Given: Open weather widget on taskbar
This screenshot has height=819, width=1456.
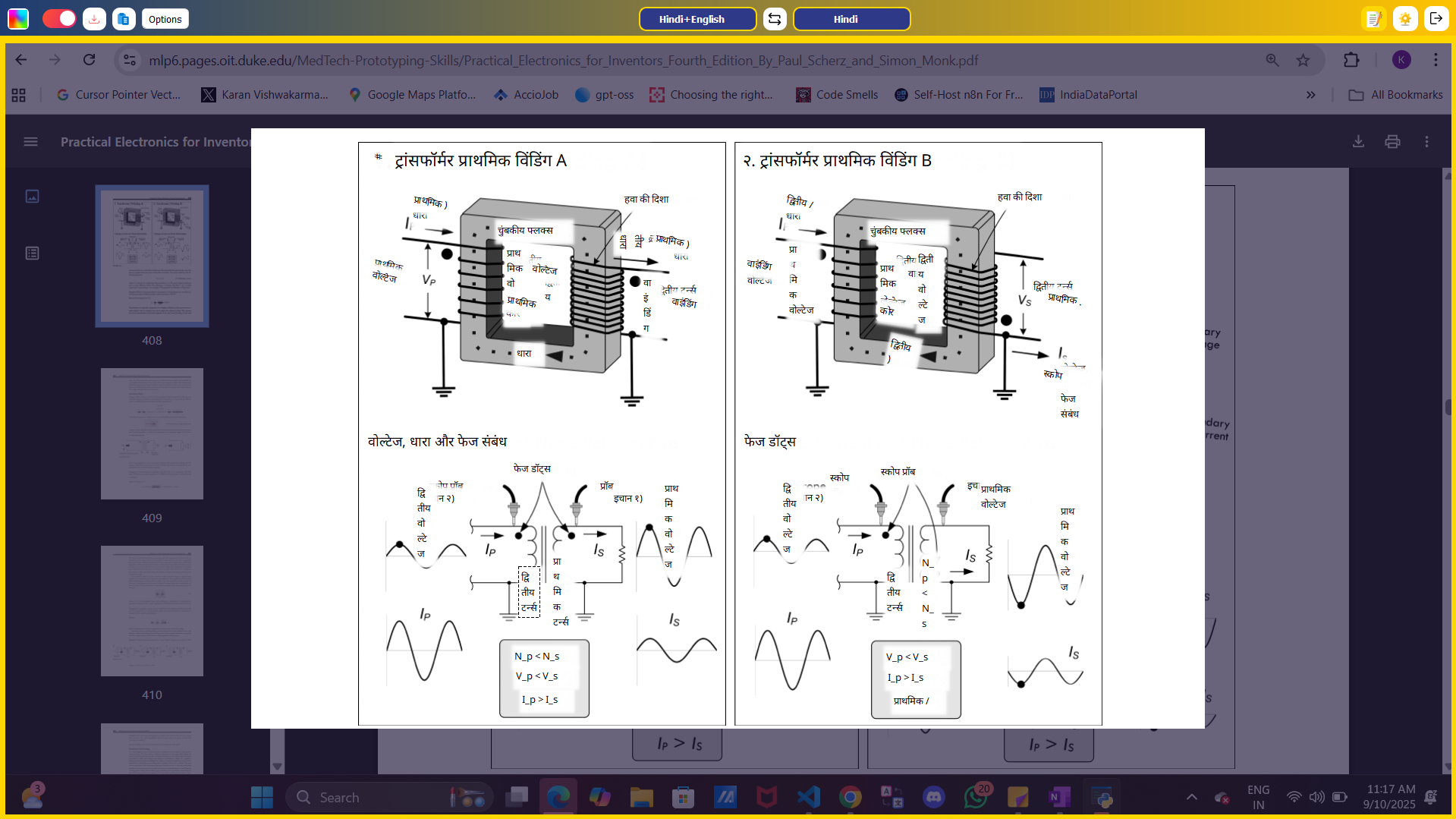Looking at the screenshot, I should [x=32, y=797].
